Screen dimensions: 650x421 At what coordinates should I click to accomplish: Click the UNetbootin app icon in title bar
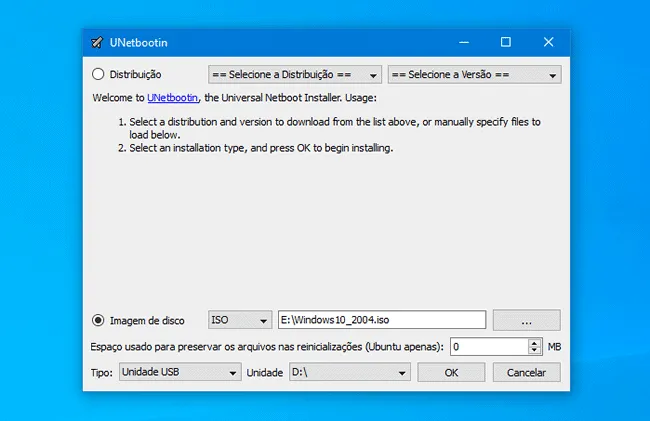(x=97, y=43)
